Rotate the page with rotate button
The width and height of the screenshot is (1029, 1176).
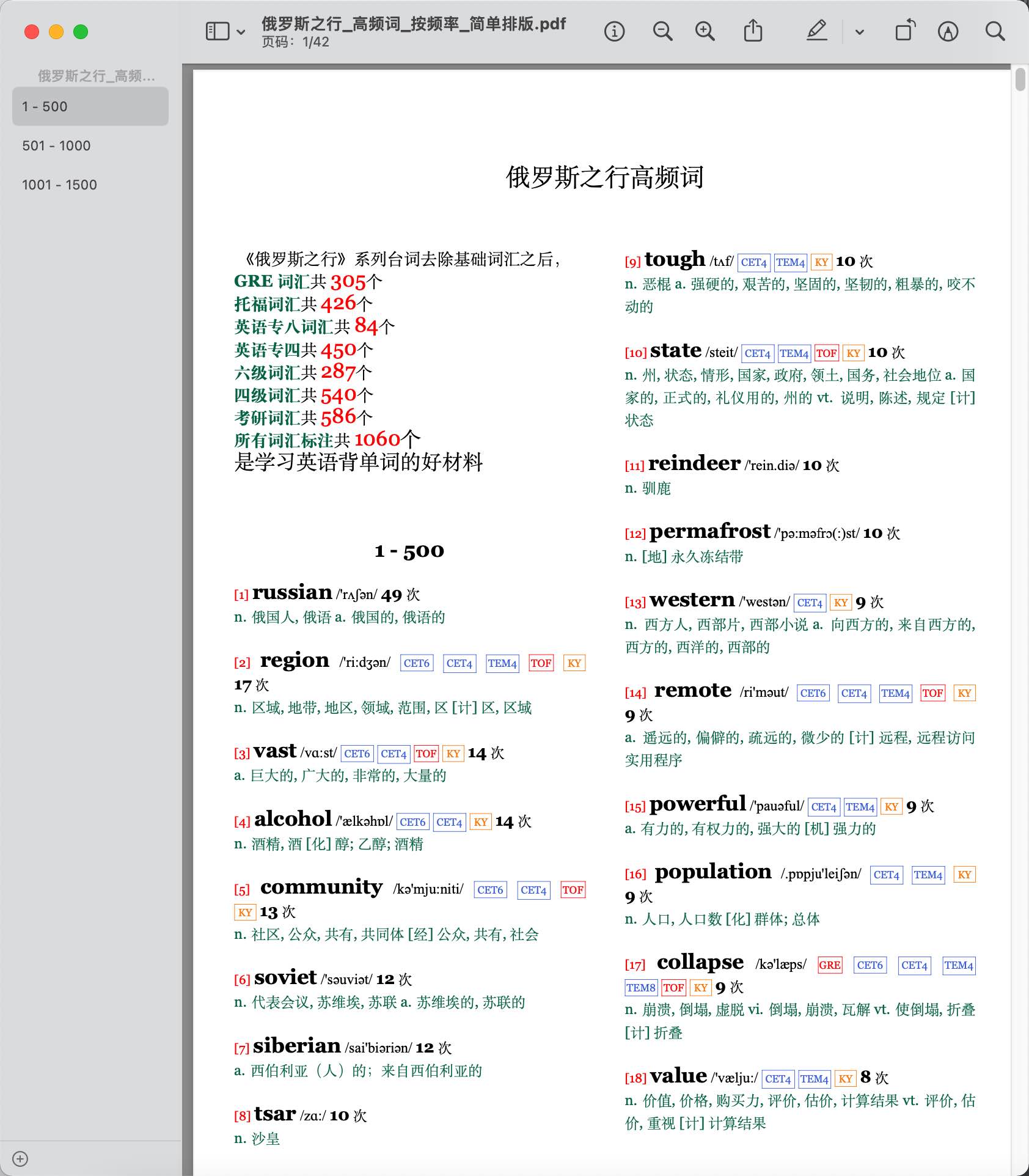[x=905, y=31]
